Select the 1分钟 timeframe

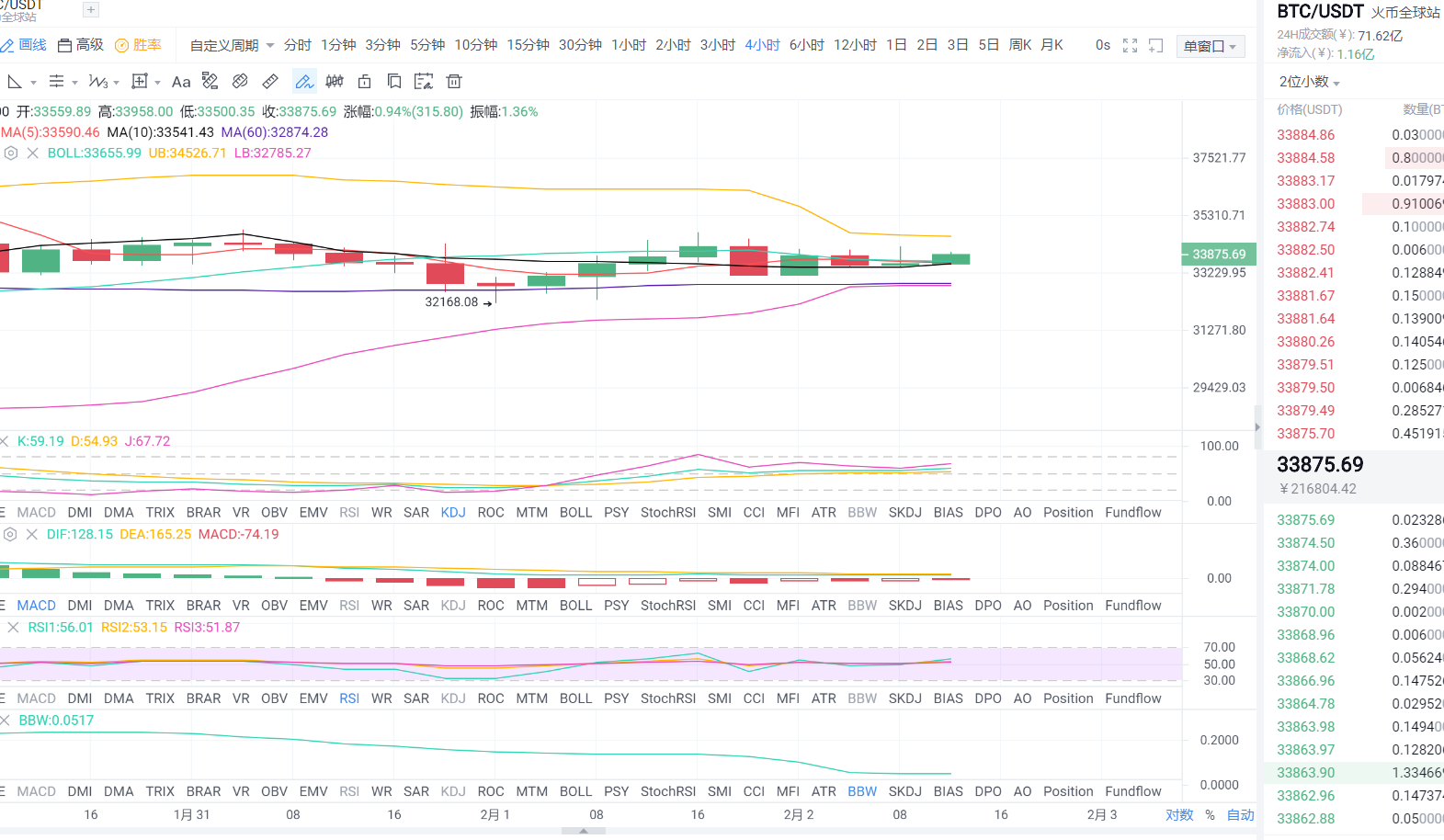[x=338, y=45]
